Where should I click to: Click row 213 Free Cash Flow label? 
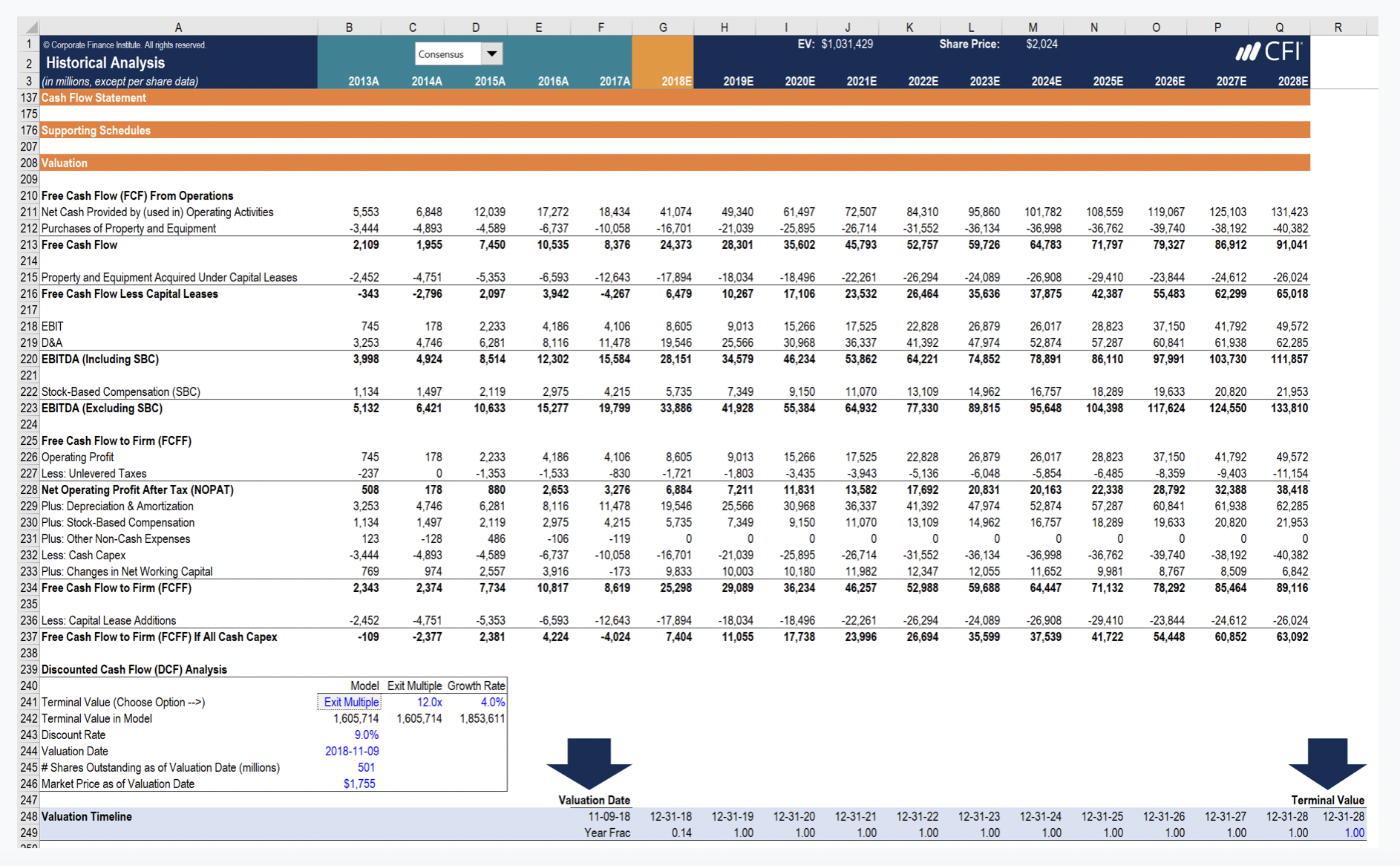point(79,244)
